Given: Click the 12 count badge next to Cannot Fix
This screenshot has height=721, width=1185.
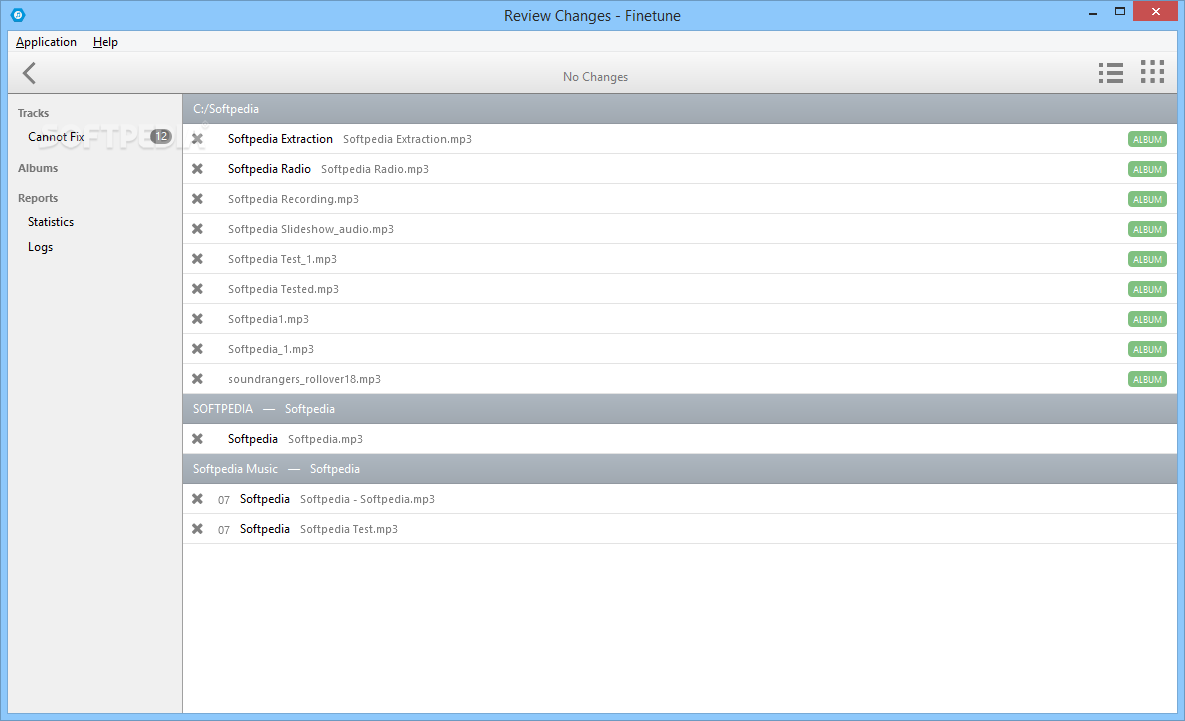Looking at the screenshot, I should pyautogui.click(x=160, y=137).
